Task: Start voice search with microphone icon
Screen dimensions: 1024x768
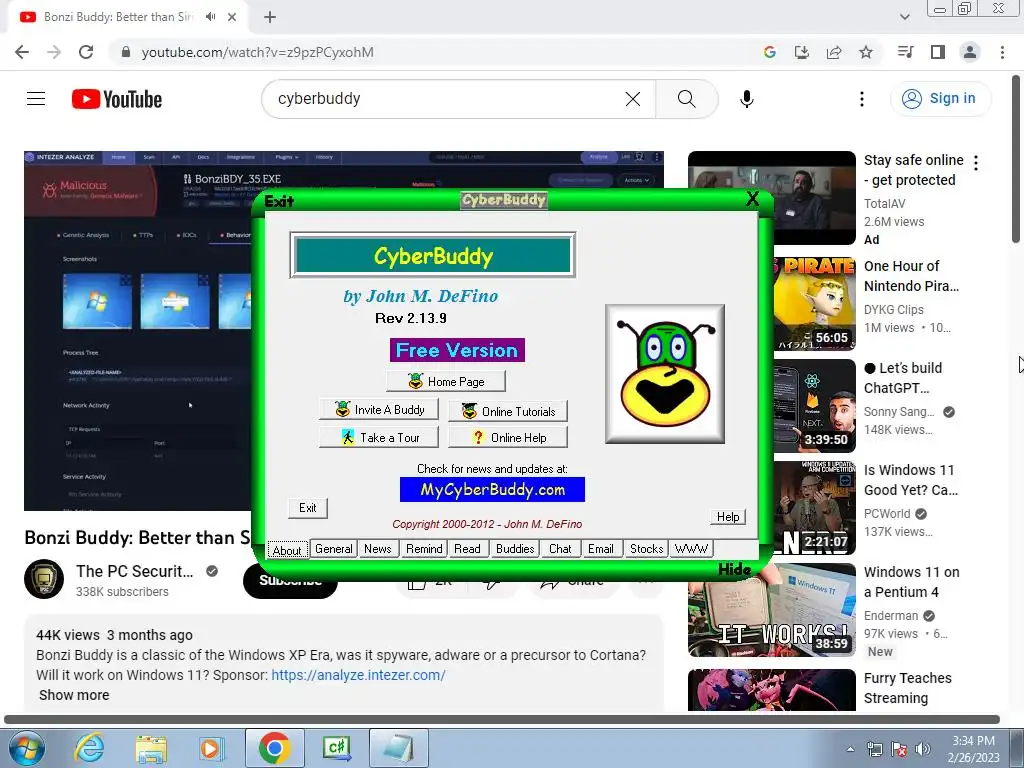Action: click(x=746, y=99)
